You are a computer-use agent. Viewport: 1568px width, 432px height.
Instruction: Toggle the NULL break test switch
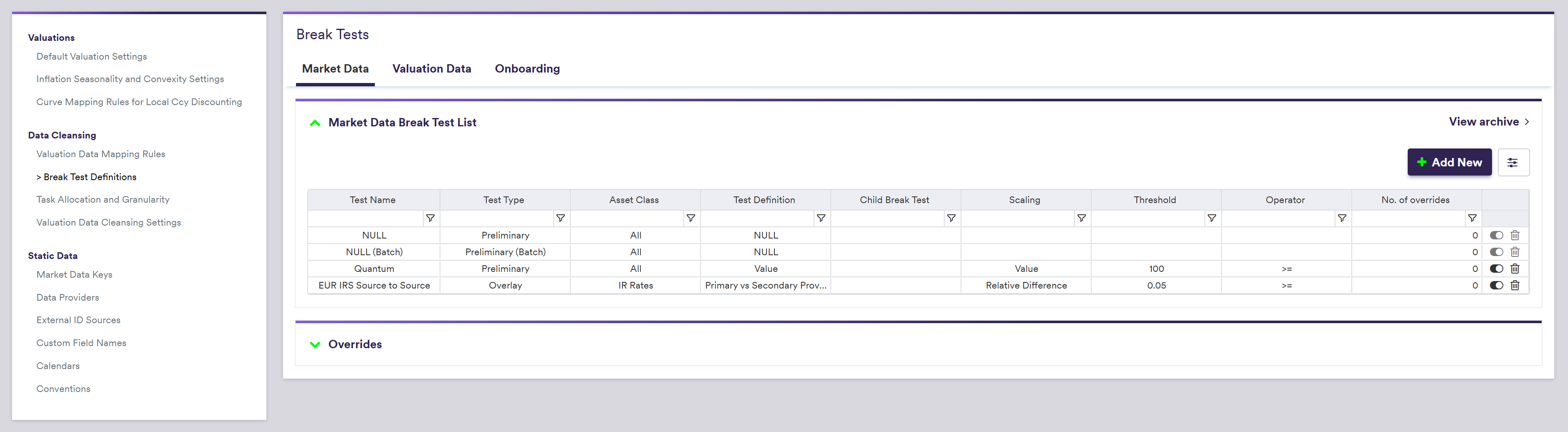pyautogui.click(x=1496, y=235)
